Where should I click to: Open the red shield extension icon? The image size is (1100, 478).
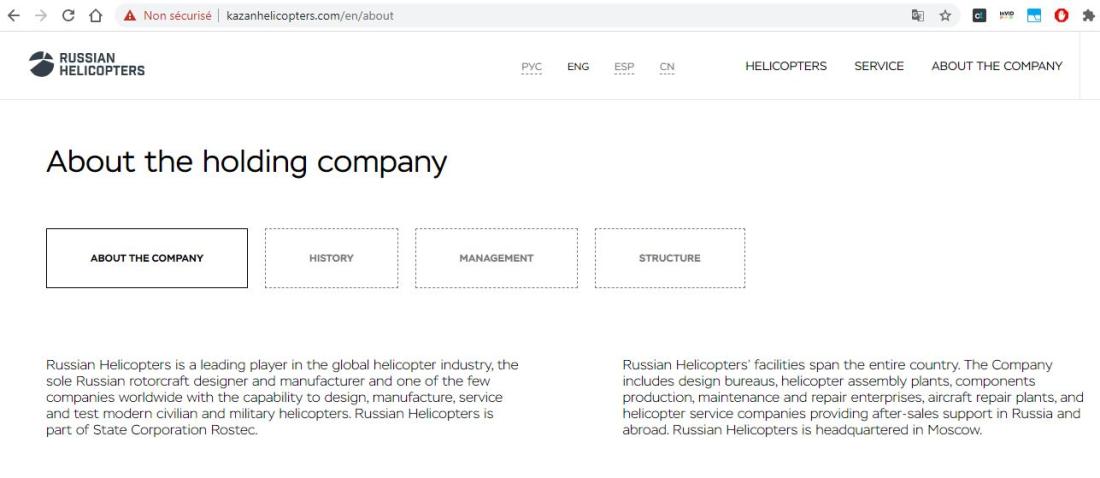(1061, 15)
